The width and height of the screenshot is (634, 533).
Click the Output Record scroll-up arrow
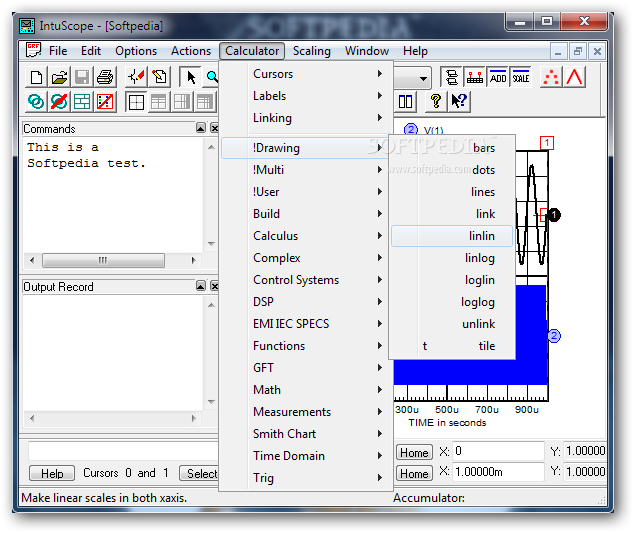[x=211, y=305]
